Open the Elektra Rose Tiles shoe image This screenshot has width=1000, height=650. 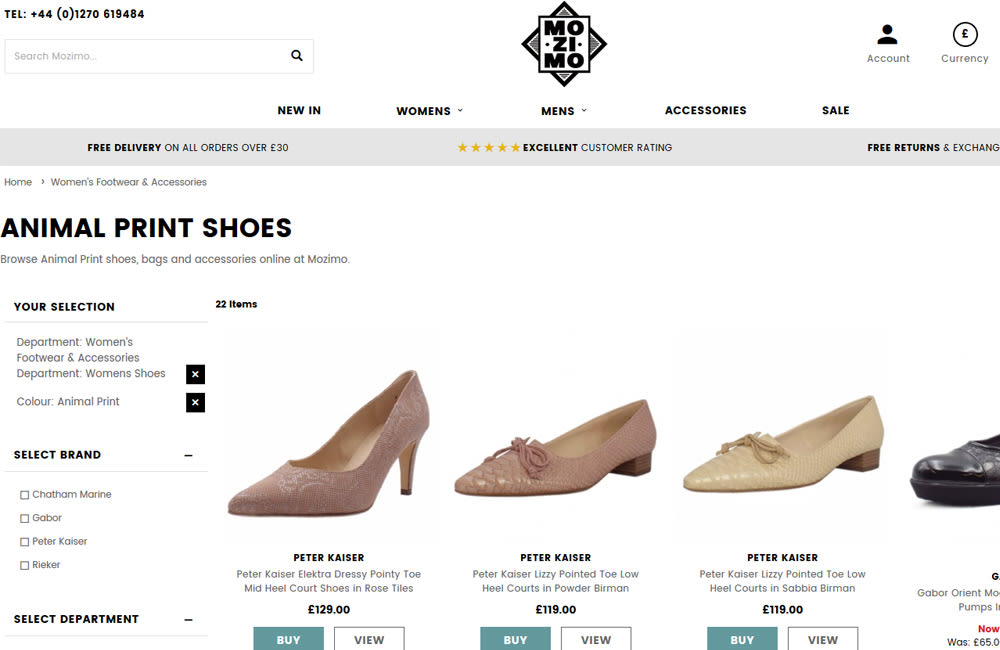329,443
